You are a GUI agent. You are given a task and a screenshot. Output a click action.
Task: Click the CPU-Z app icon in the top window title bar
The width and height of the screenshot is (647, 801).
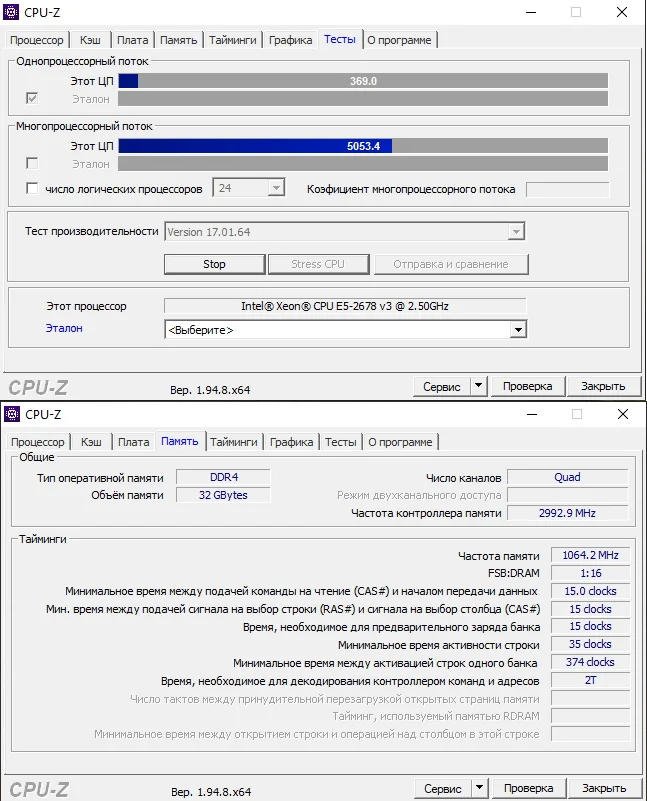(x=11, y=12)
